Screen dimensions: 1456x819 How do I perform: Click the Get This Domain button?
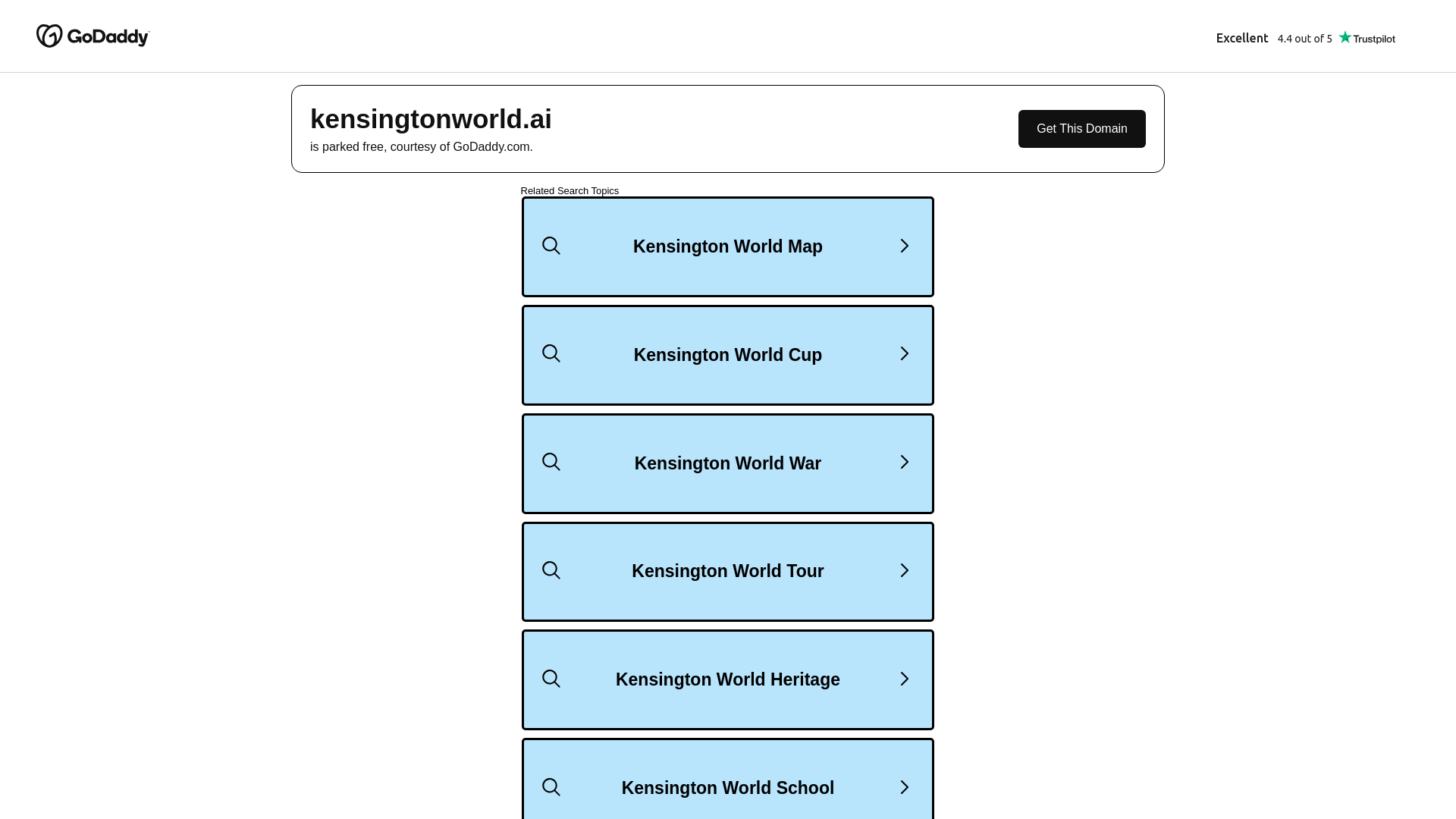click(1081, 129)
